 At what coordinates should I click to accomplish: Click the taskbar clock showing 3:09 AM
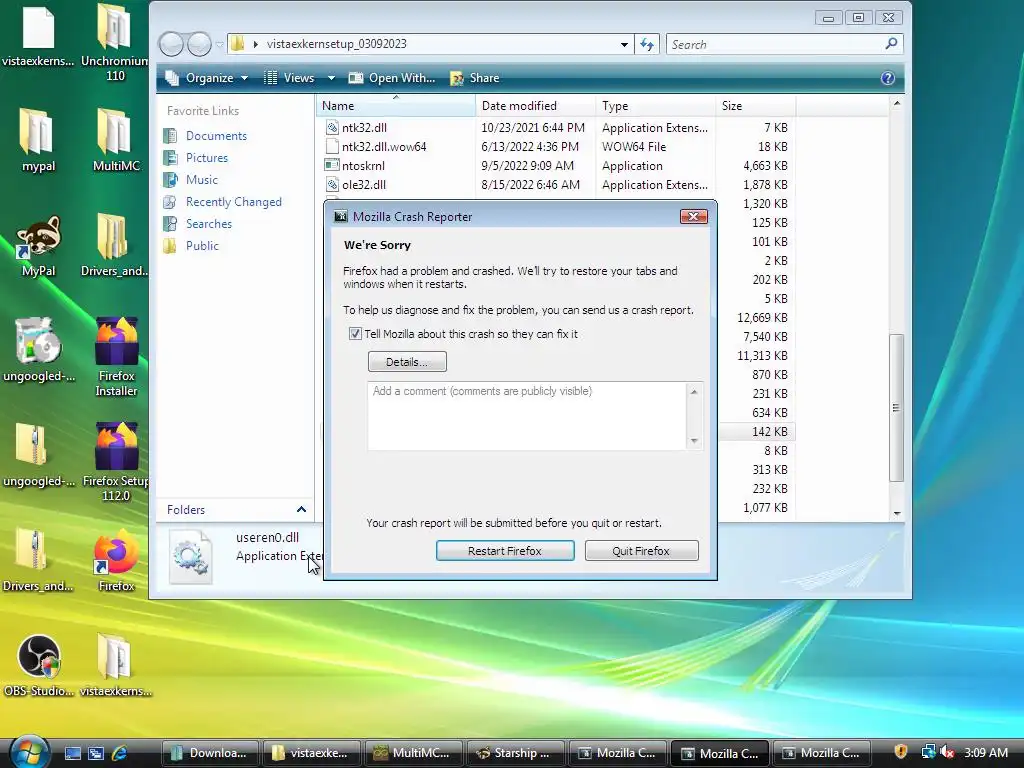(985, 752)
